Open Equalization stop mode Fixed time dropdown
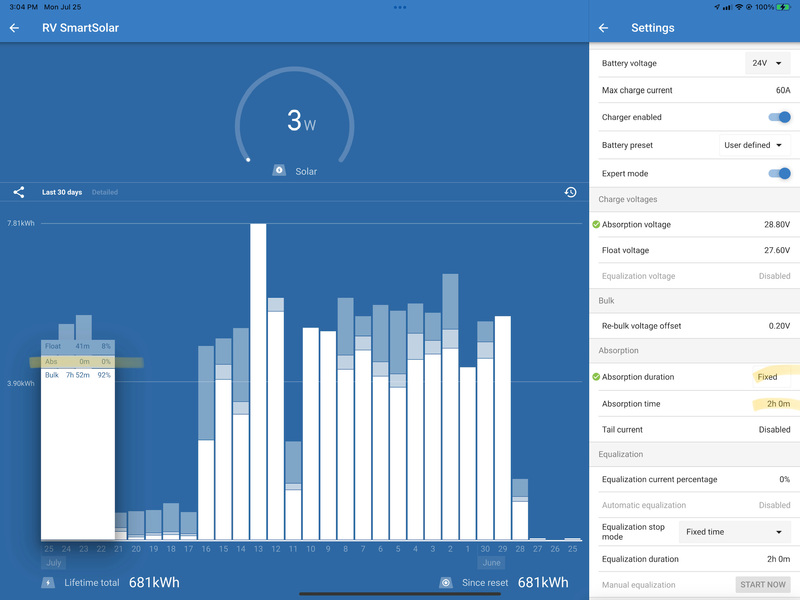800x600 pixels. click(734, 532)
